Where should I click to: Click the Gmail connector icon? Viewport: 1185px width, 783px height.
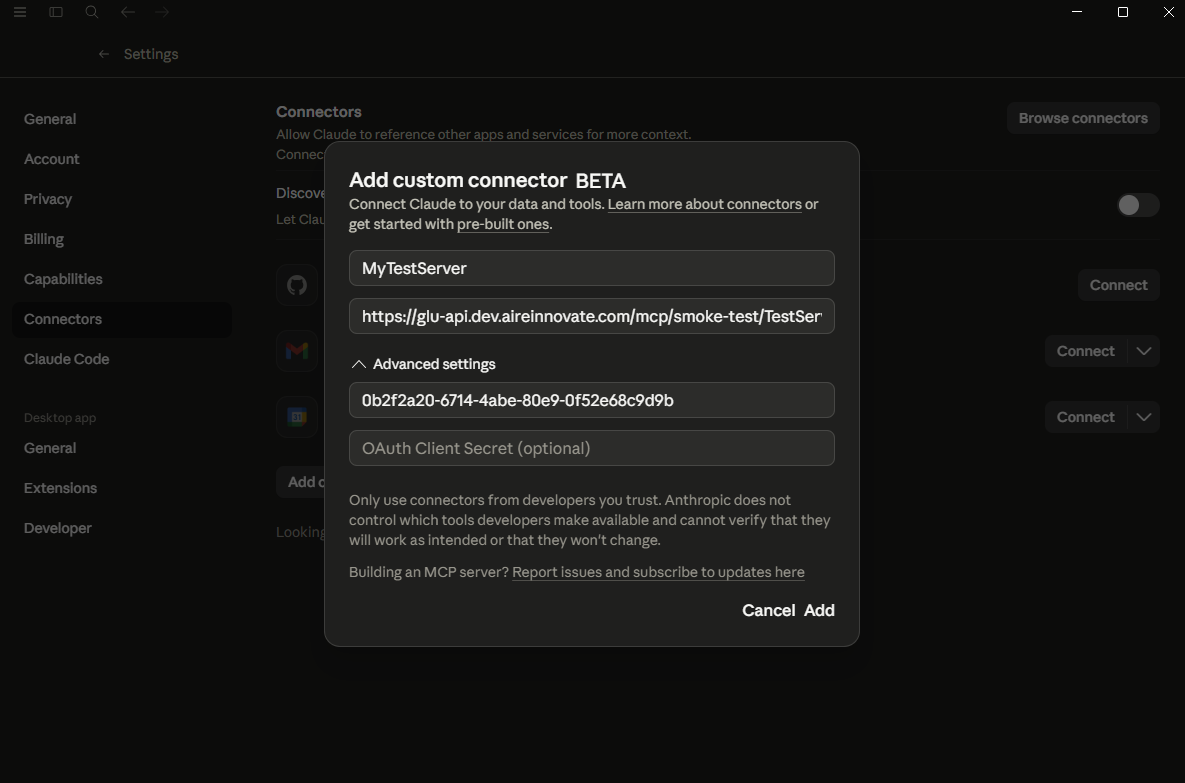point(297,351)
